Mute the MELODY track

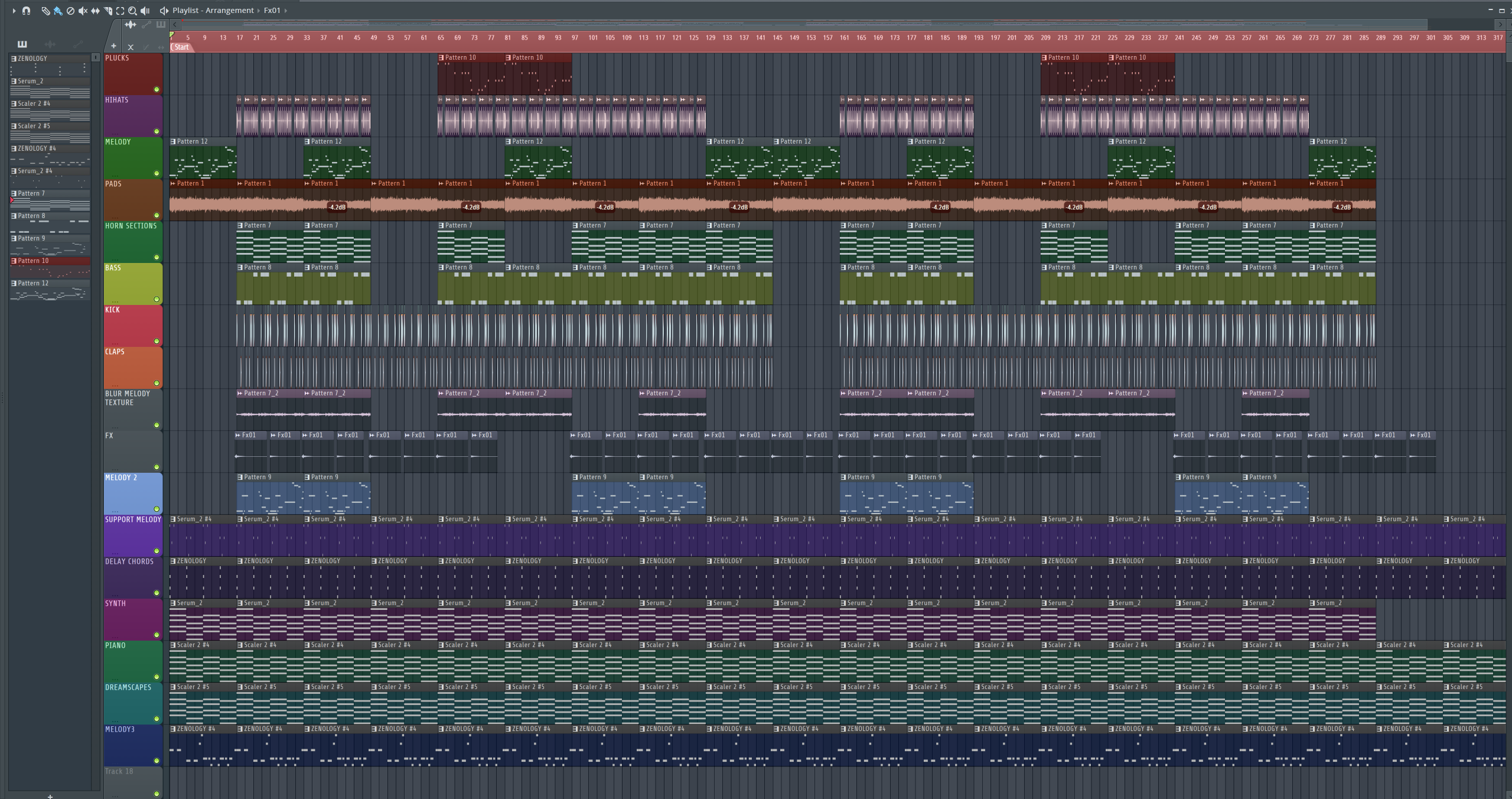point(157,174)
